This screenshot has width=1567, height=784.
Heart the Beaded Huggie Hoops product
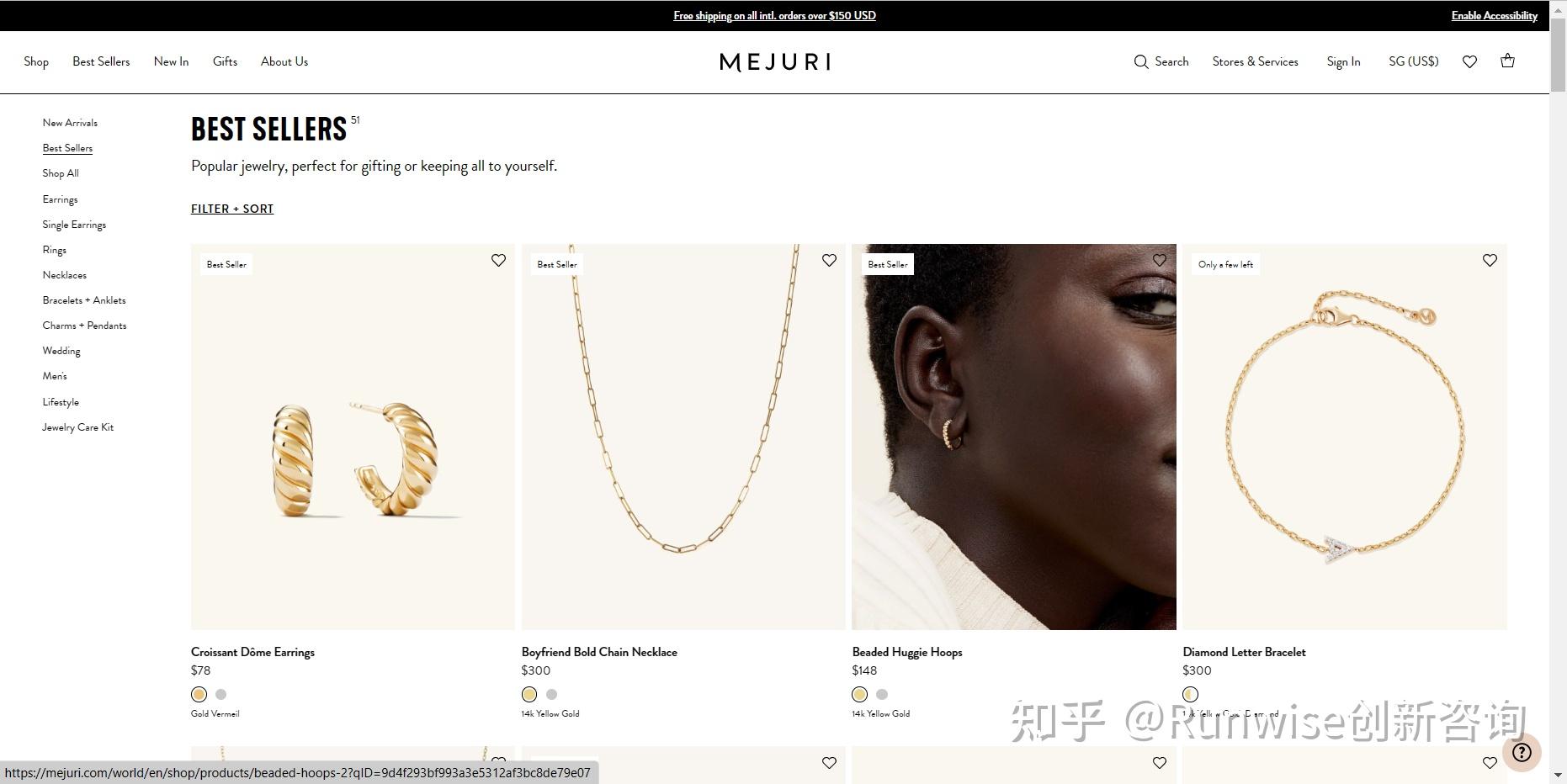pos(1160,260)
